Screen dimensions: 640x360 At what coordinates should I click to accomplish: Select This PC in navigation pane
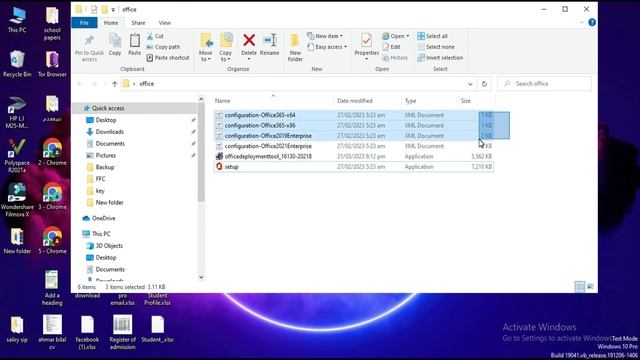point(101,234)
